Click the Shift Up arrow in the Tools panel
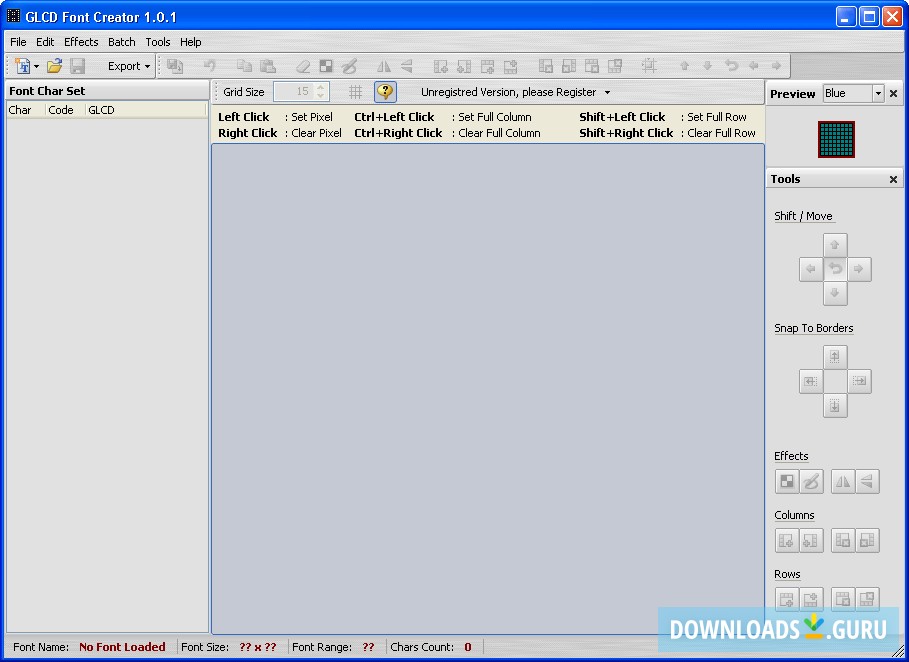The height and width of the screenshot is (662, 909). click(835, 245)
